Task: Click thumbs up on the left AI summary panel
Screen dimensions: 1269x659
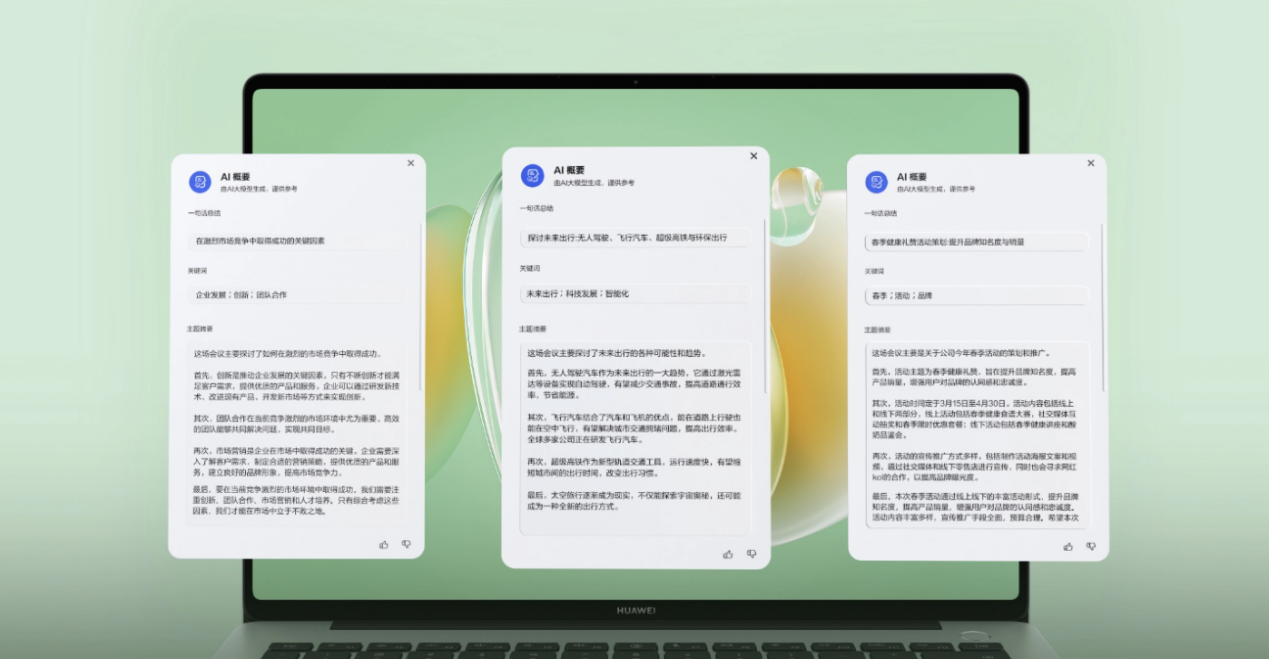Action: point(384,544)
